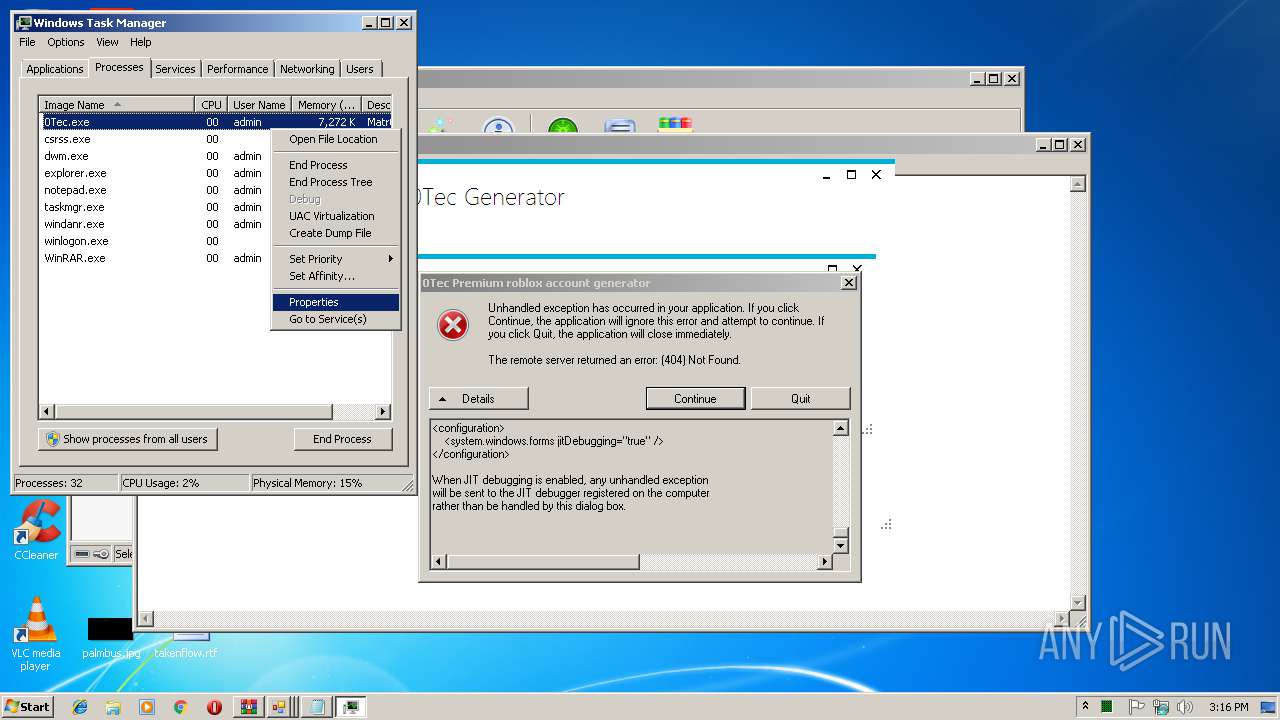Click Show processes from all users button

[x=128, y=439]
